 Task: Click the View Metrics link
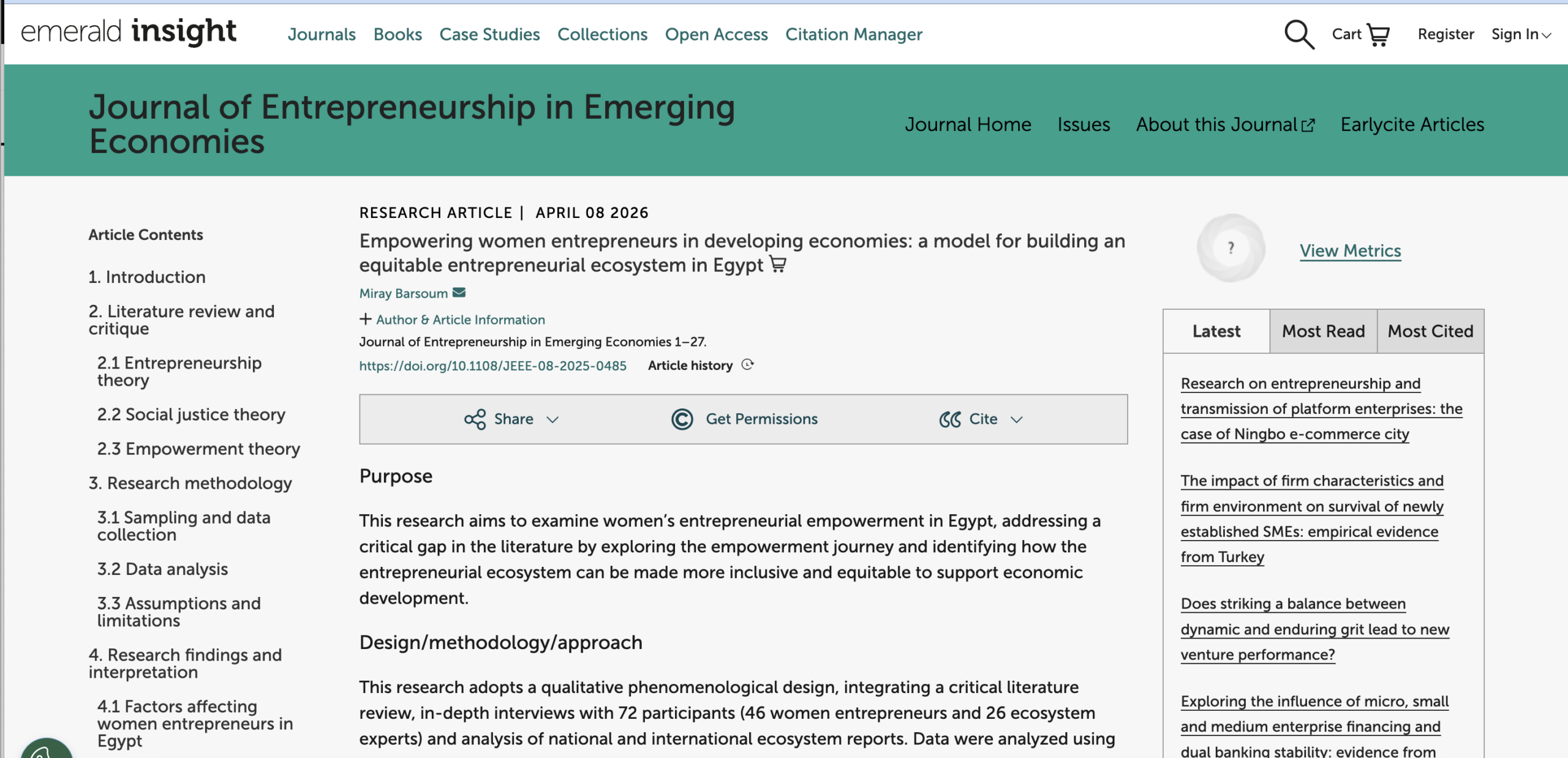click(1350, 250)
